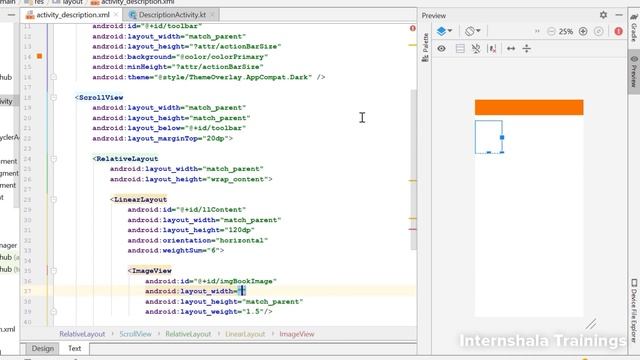Open the Design Surface layers dropdown
Image resolution: width=640 pixels, height=360 pixels.
pyautogui.click(x=444, y=31)
